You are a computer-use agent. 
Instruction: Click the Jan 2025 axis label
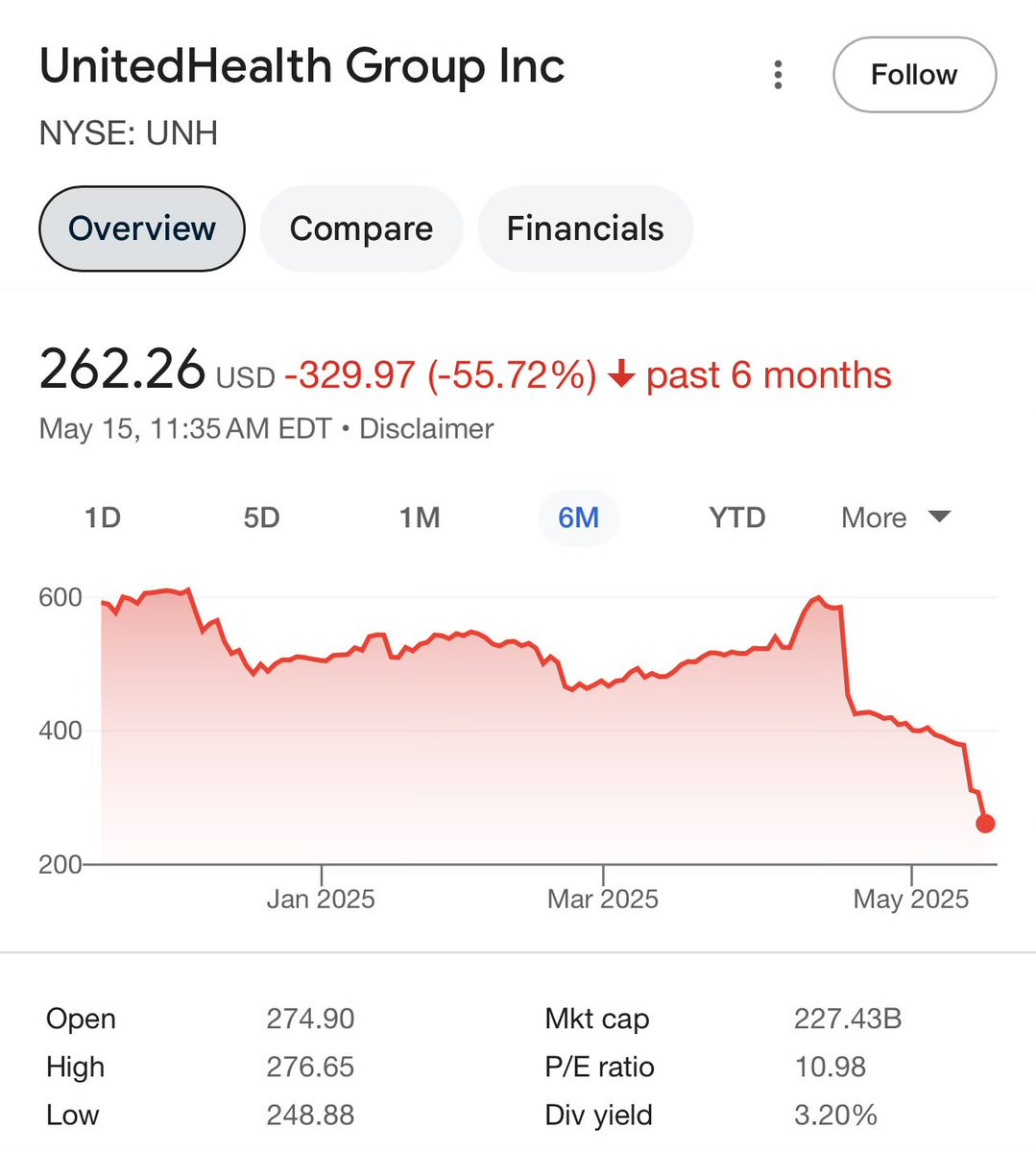coord(321,899)
